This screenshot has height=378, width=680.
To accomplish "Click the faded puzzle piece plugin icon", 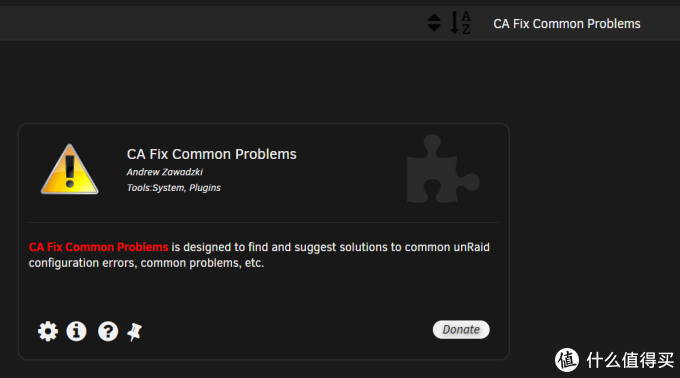I will click(x=442, y=169).
